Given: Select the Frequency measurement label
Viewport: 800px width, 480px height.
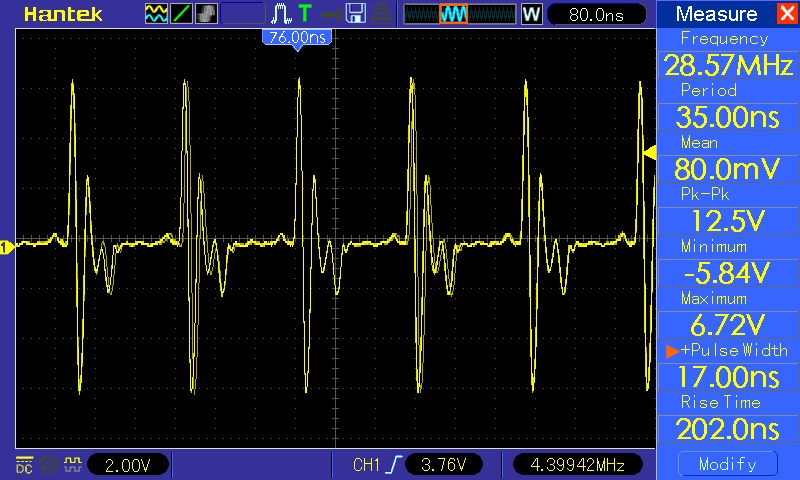Looking at the screenshot, I should pos(724,39).
